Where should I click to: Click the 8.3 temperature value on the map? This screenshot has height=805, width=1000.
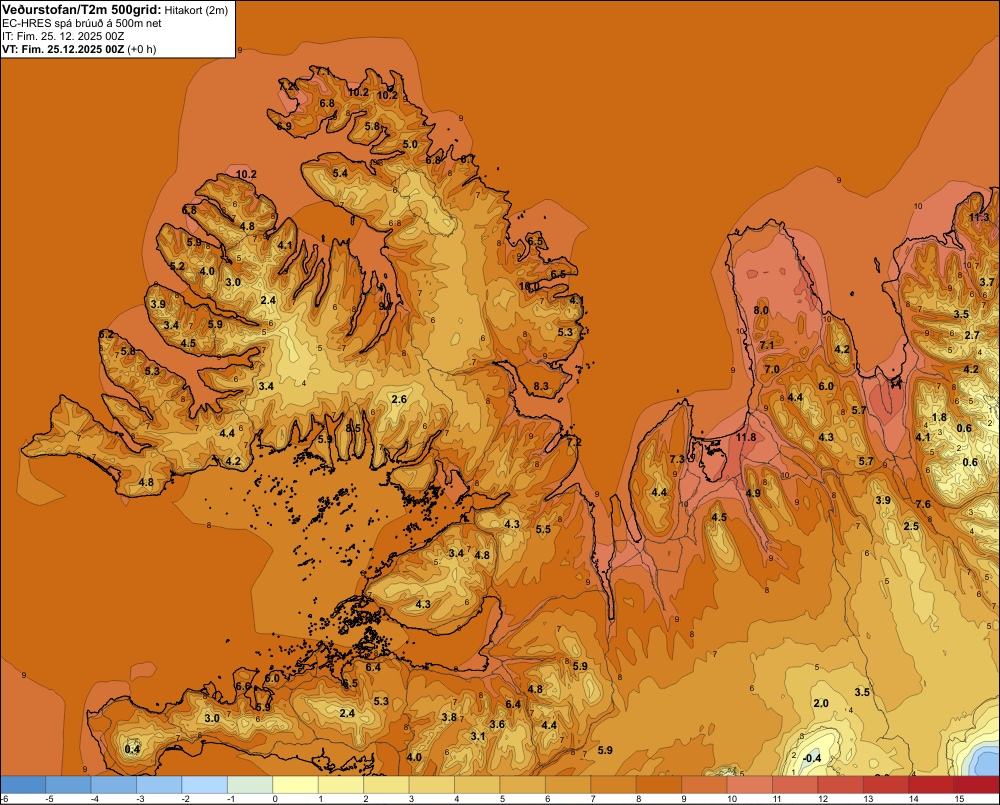click(x=541, y=386)
